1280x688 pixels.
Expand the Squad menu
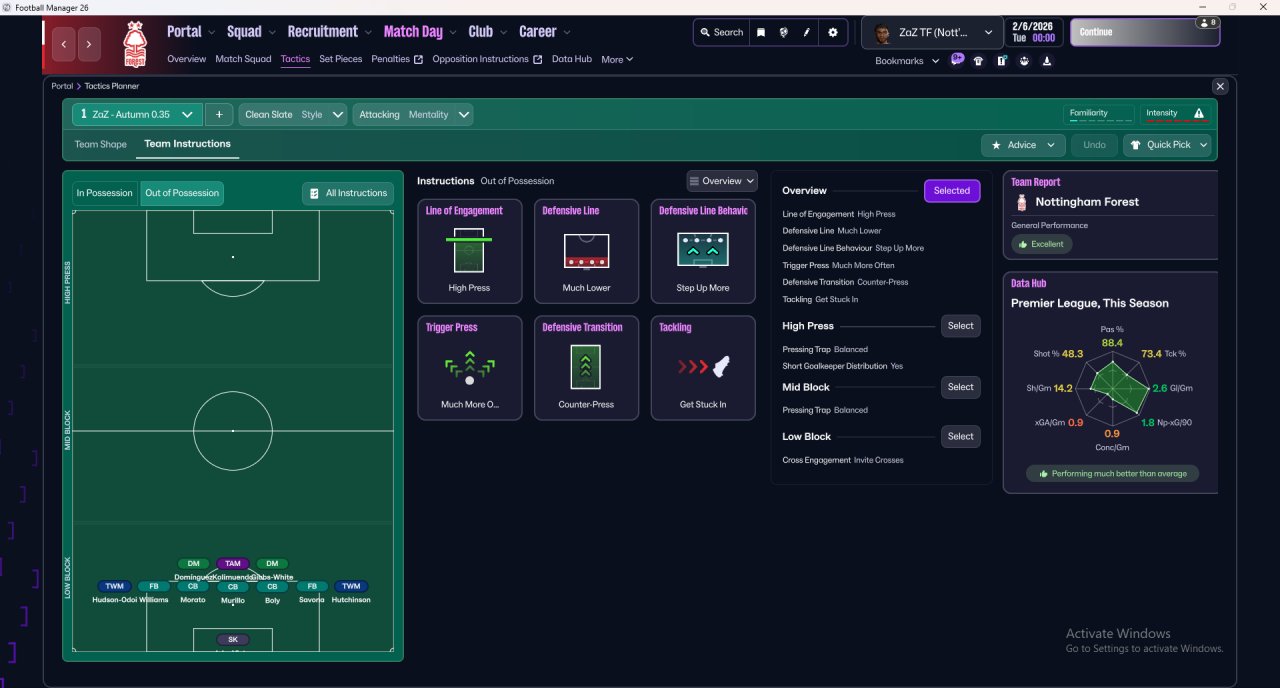(251, 32)
